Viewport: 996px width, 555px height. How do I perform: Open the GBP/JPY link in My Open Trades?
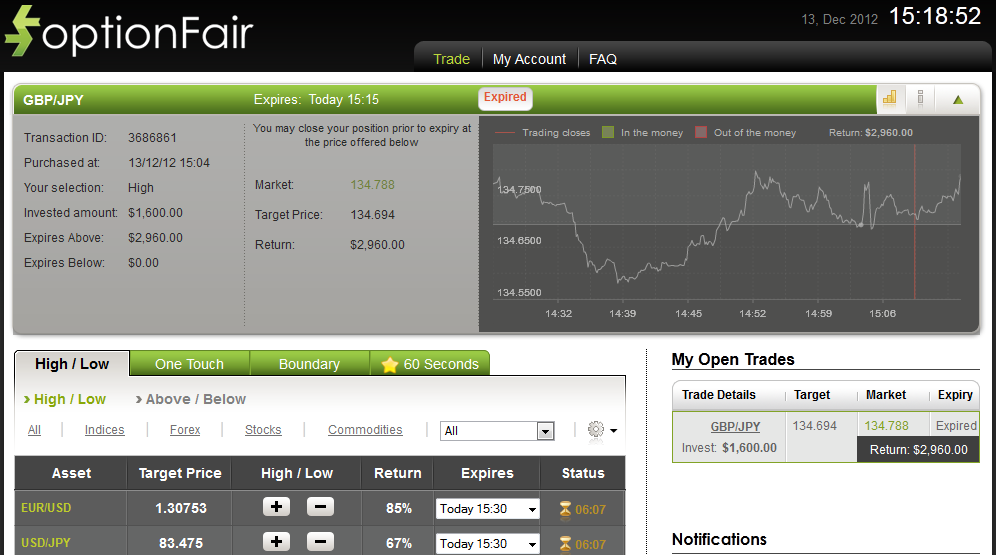click(735, 427)
